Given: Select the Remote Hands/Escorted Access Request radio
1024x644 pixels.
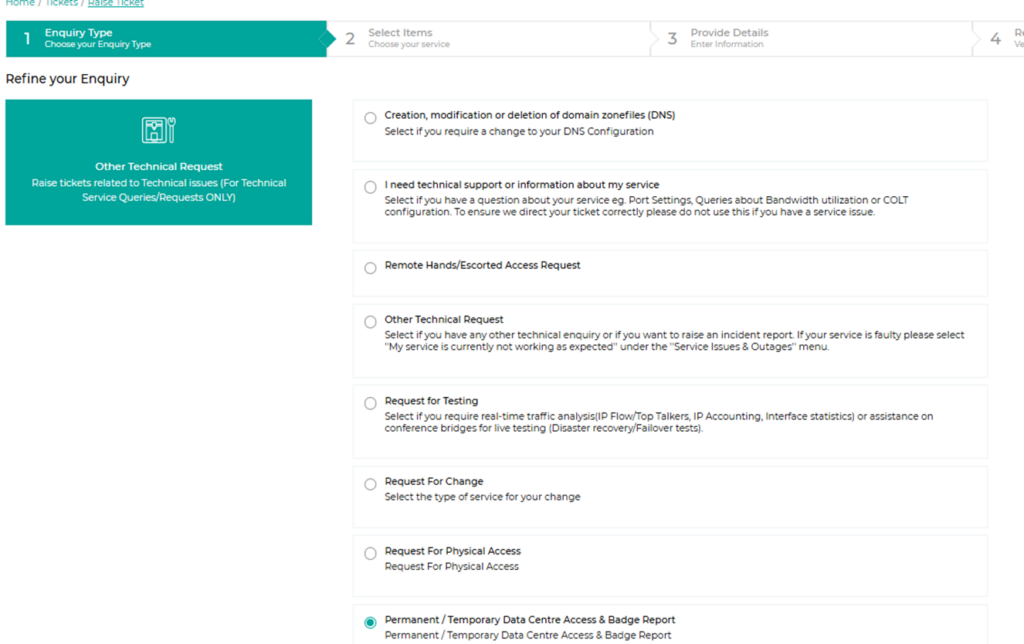Looking at the screenshot, I should click(x=370, y=268).
